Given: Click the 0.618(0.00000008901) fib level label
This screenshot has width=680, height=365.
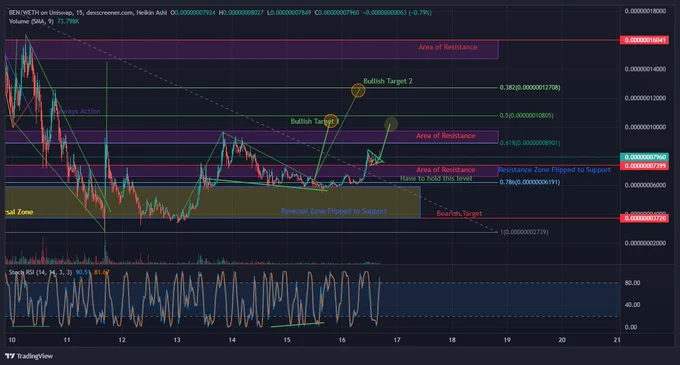Looking at the screenshot, I should (x=530, y=143).
